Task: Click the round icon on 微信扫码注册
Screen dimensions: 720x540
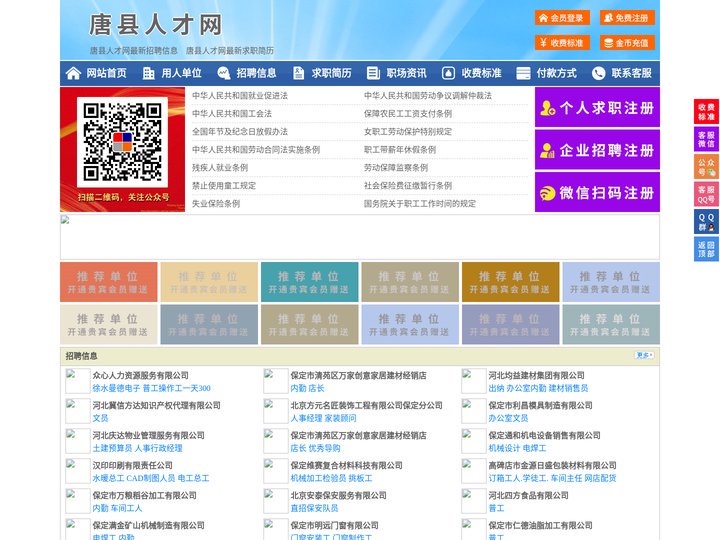Action: (x=547, y=193)
